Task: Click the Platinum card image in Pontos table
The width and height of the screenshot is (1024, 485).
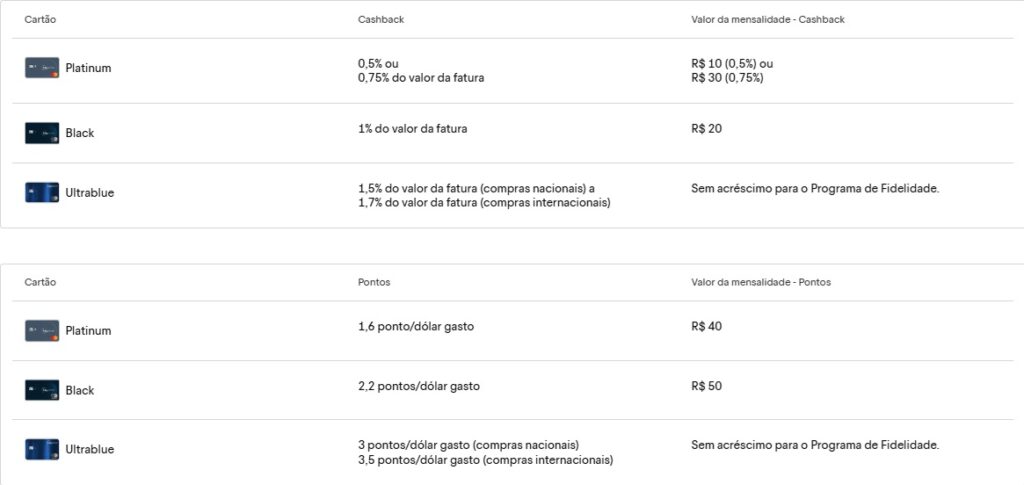Action: [42, 331]
